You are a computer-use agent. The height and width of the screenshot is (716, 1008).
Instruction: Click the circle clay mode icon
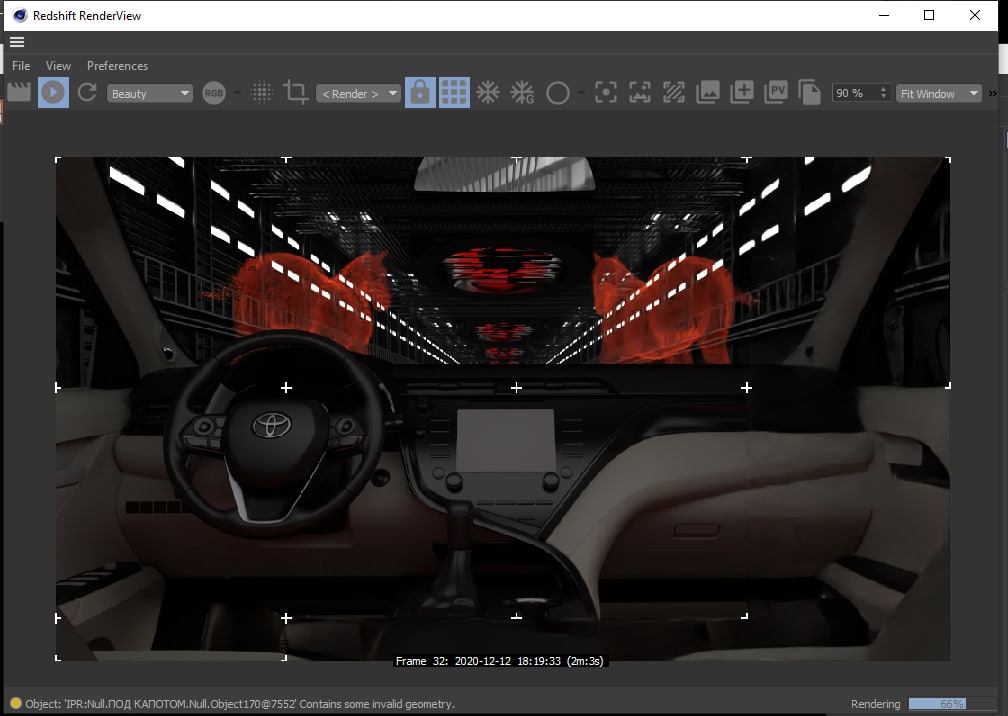coord(557,93)
